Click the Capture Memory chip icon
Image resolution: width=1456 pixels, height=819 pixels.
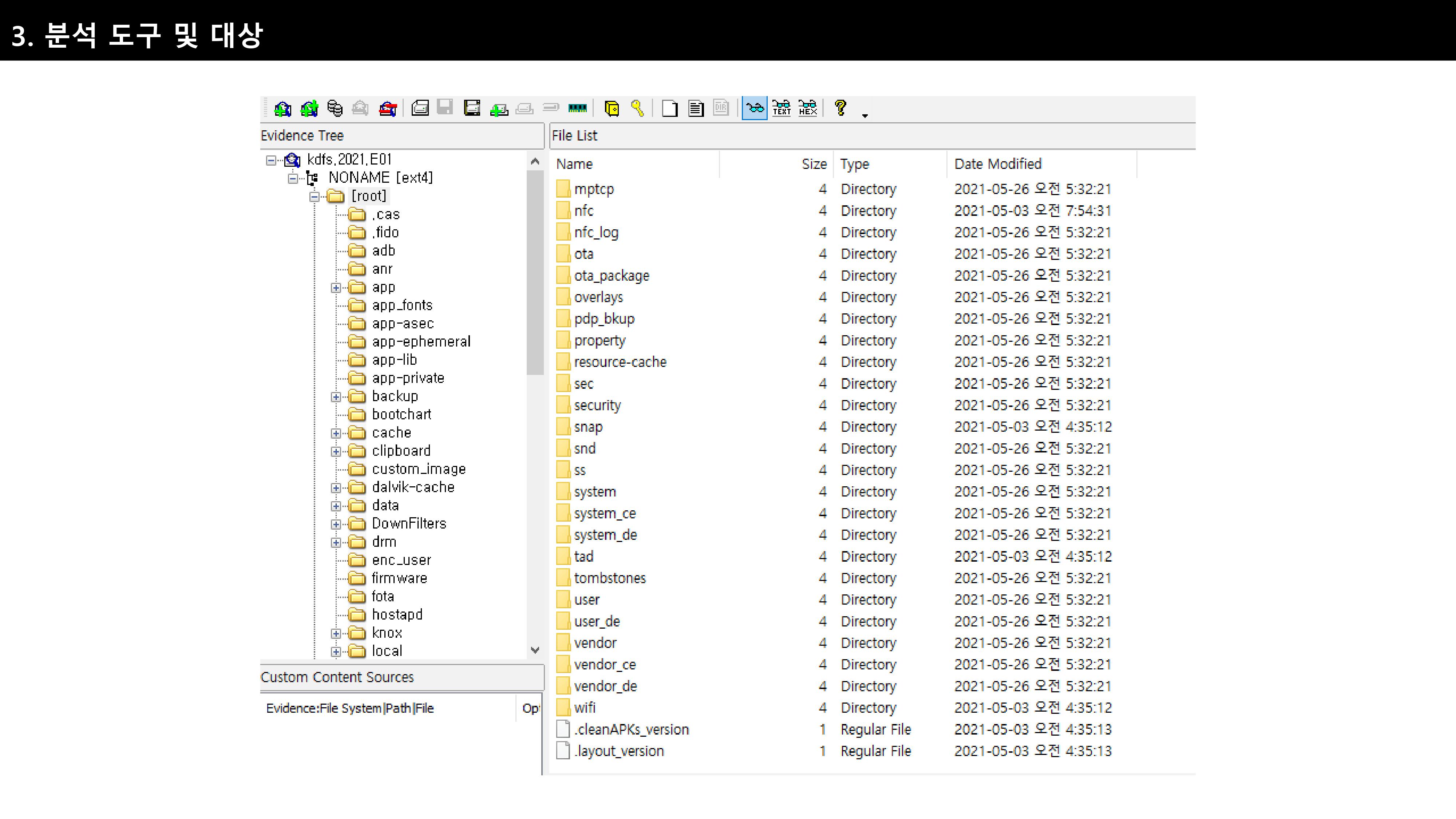[577, 108]
